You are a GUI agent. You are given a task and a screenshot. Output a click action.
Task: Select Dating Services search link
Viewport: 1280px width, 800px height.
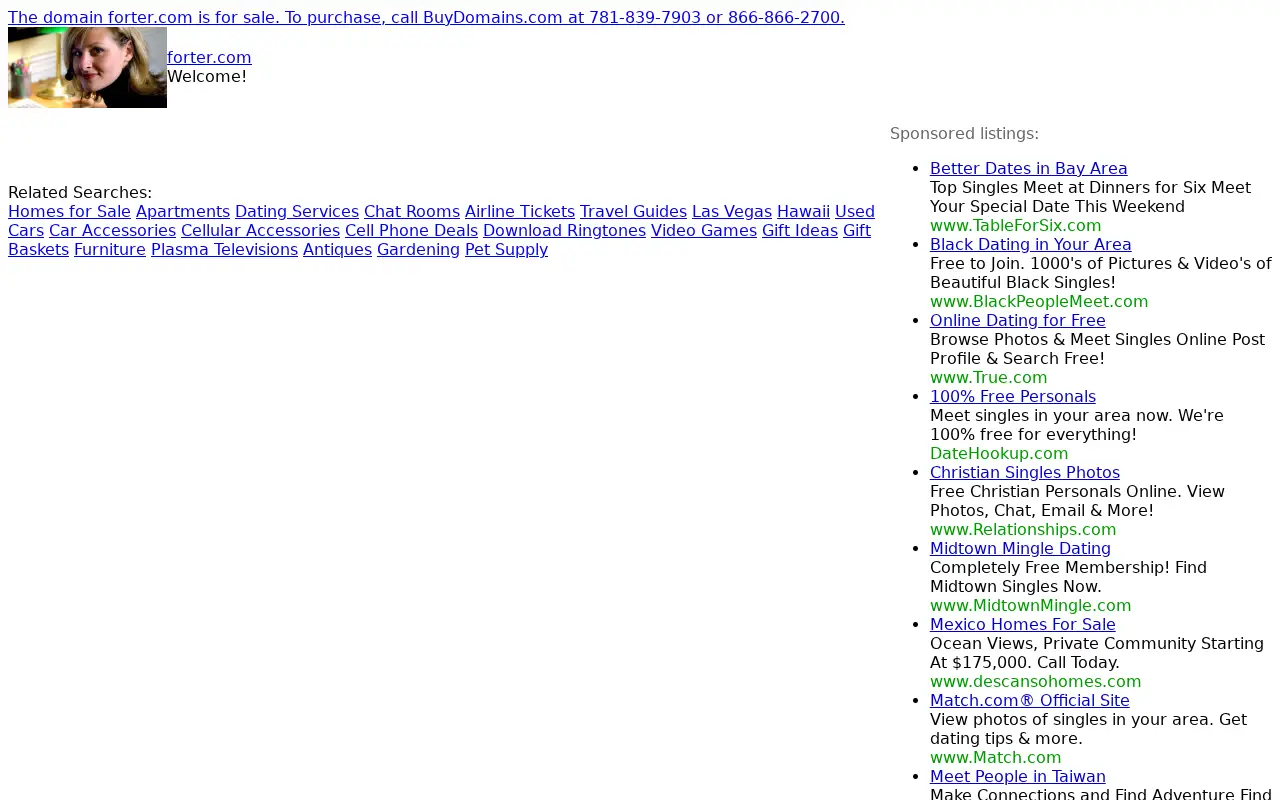[297, 211]
